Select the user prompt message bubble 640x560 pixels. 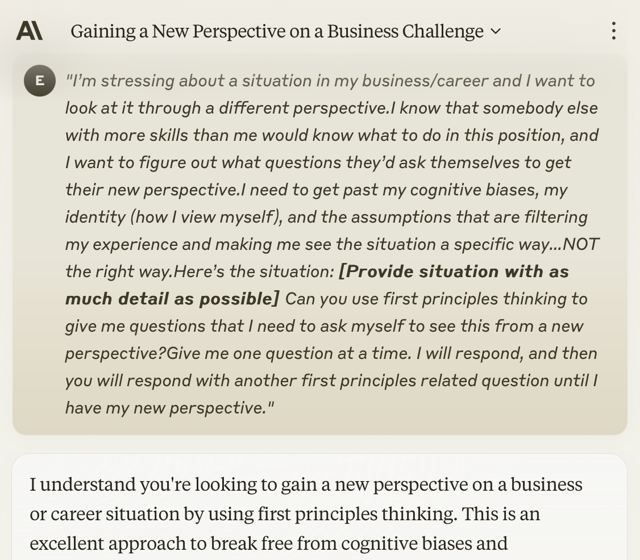click(x=320, y=244)
